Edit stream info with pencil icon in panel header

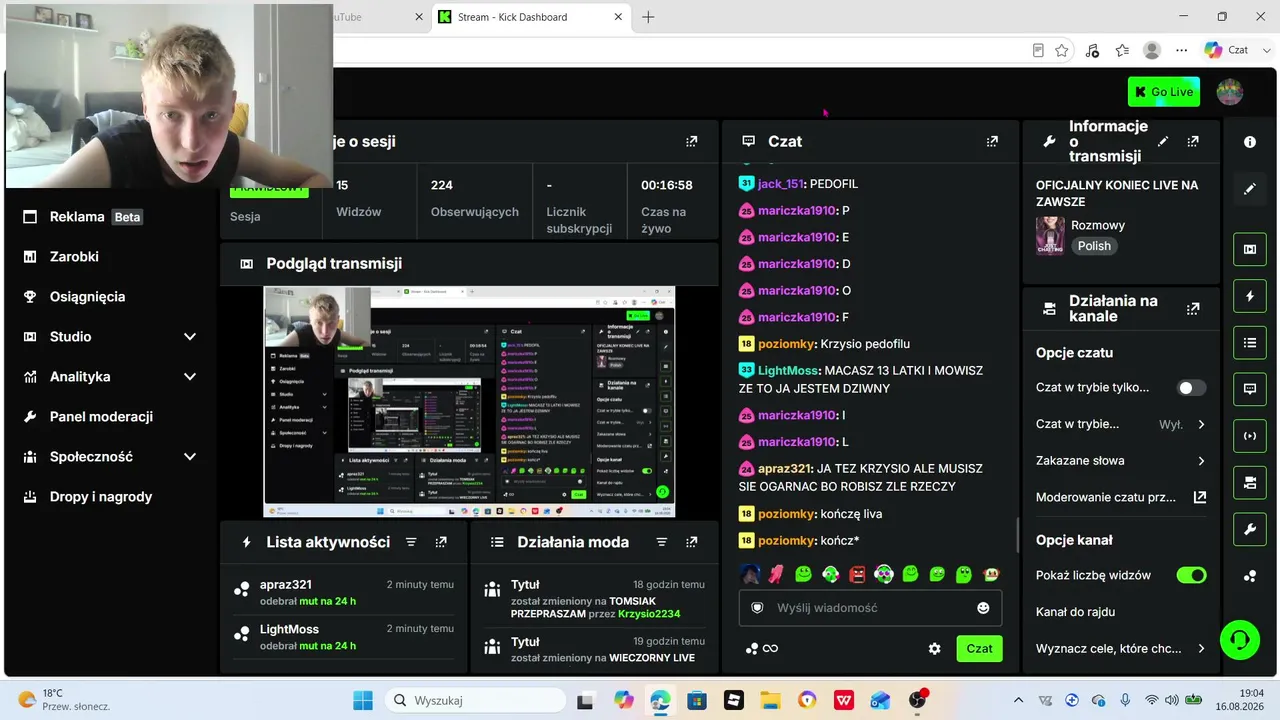pos(1163,141)
